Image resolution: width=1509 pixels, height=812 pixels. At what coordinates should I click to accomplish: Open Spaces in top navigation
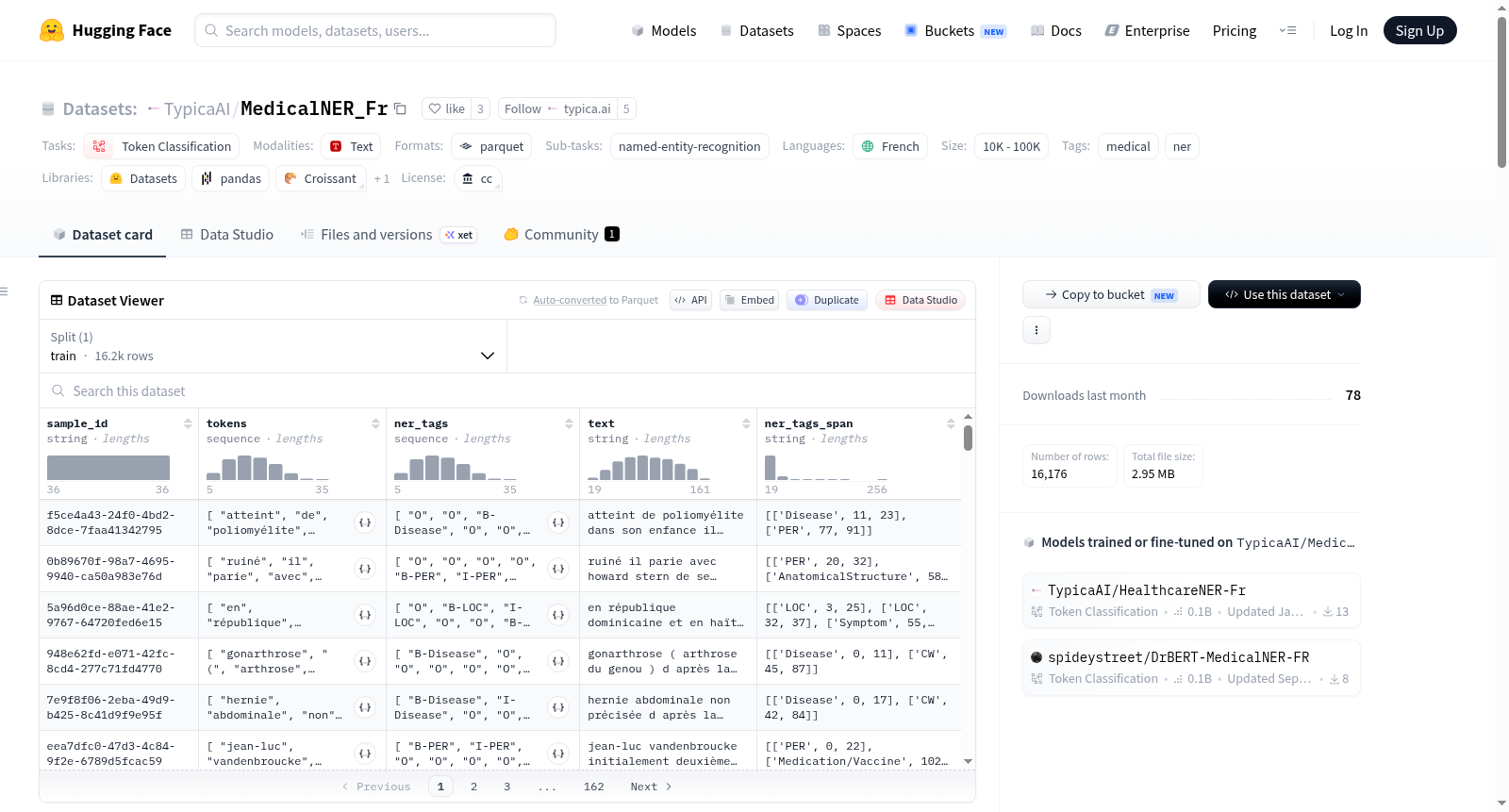(x=849, y=30)
